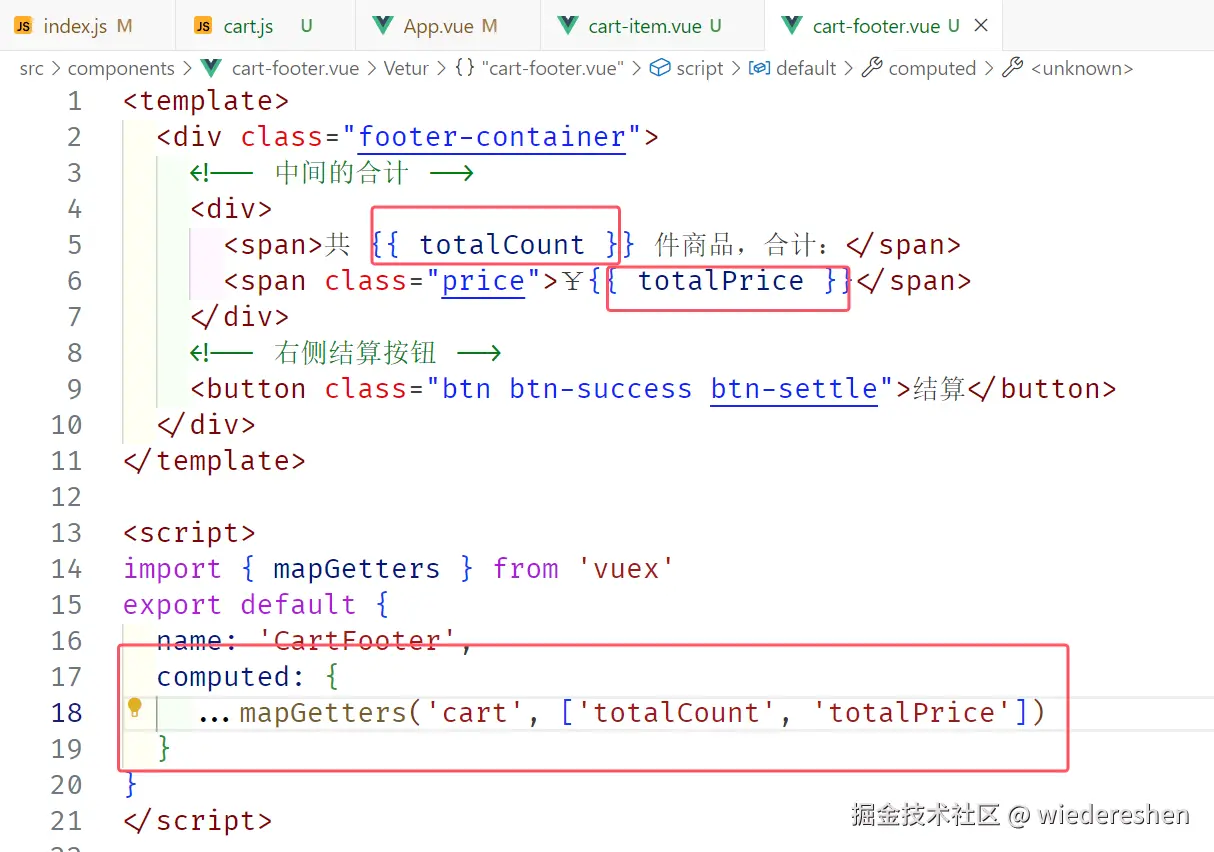Image resolution: width=1214 pixels, height=852 pixels.
Task: Place cursor on 'totalPrice' in line 6
Action: click(x=720, y=281)
